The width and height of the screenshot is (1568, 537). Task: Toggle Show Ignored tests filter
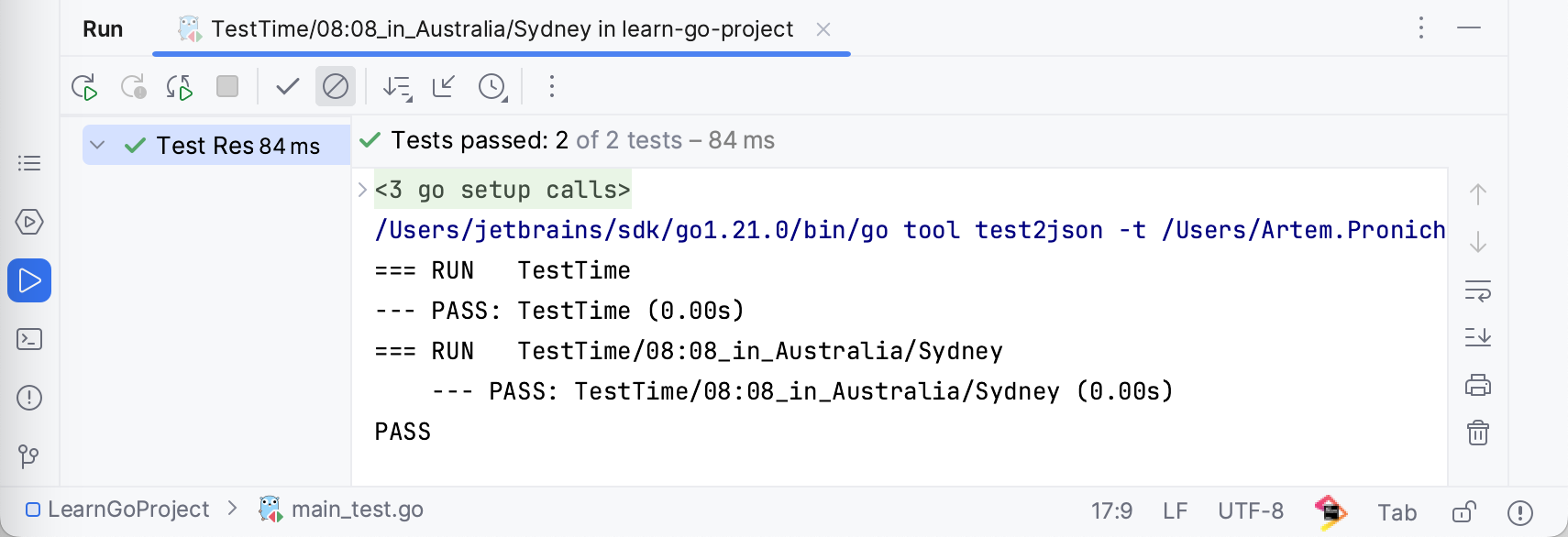click(x=336, y=87)
